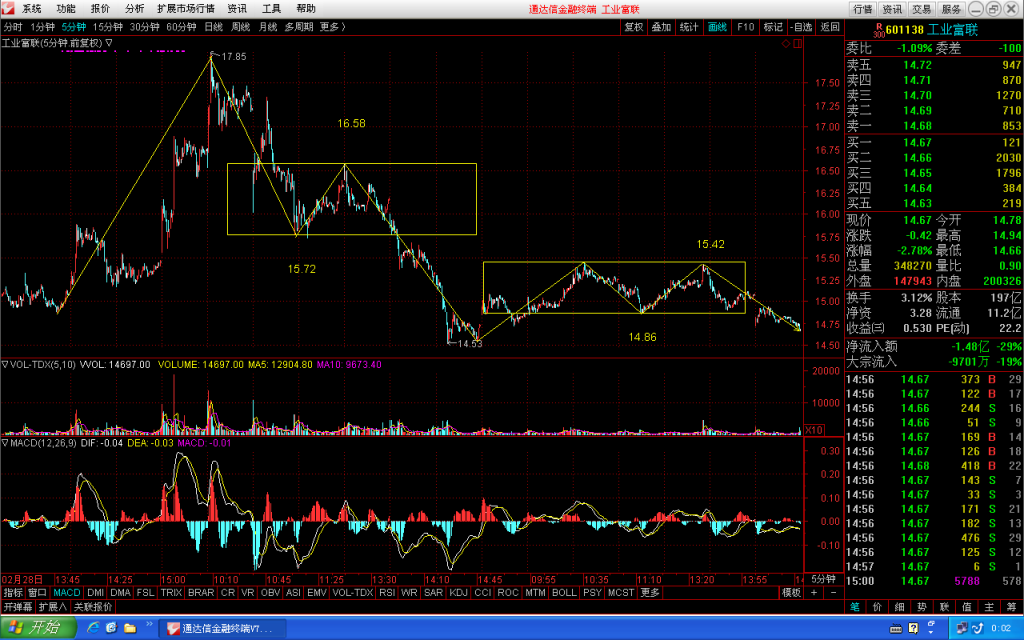Toggle 复权 price adjustment

tap(633, 27)
